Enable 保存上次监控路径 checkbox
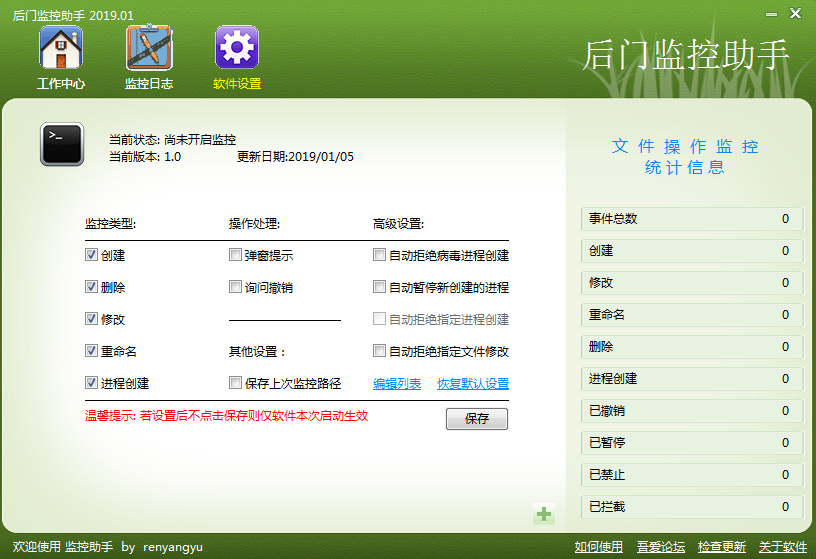816x559 pixels. (235, 383)
